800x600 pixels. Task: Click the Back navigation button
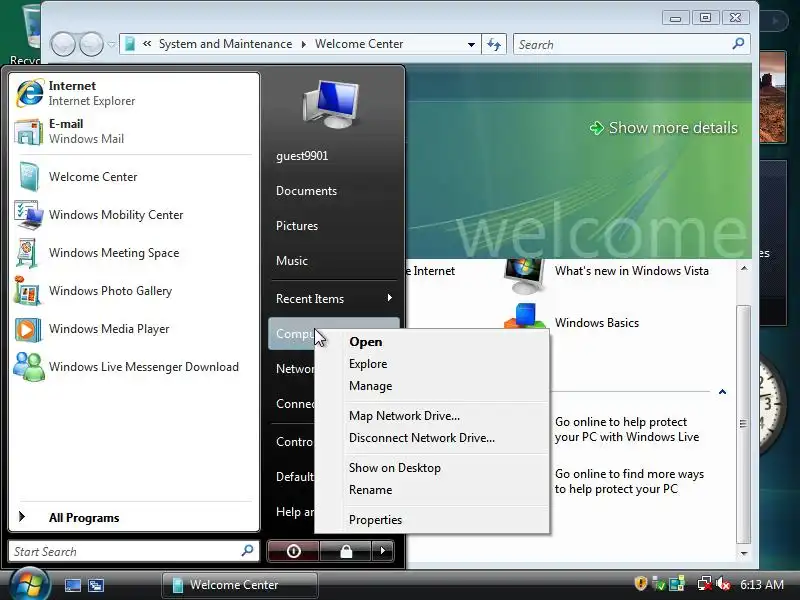click(x=63, y=44)
